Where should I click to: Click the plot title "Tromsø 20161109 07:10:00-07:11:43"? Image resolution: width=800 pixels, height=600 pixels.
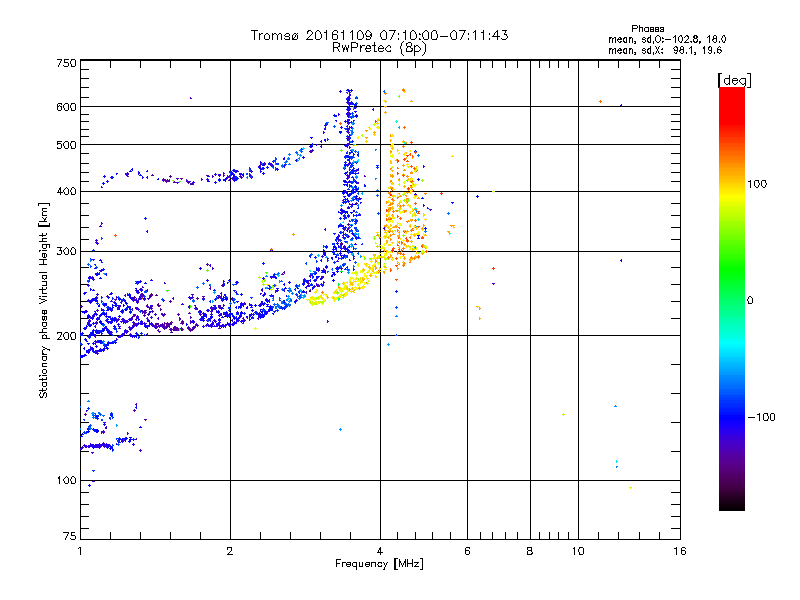click(x=379, y=35)
